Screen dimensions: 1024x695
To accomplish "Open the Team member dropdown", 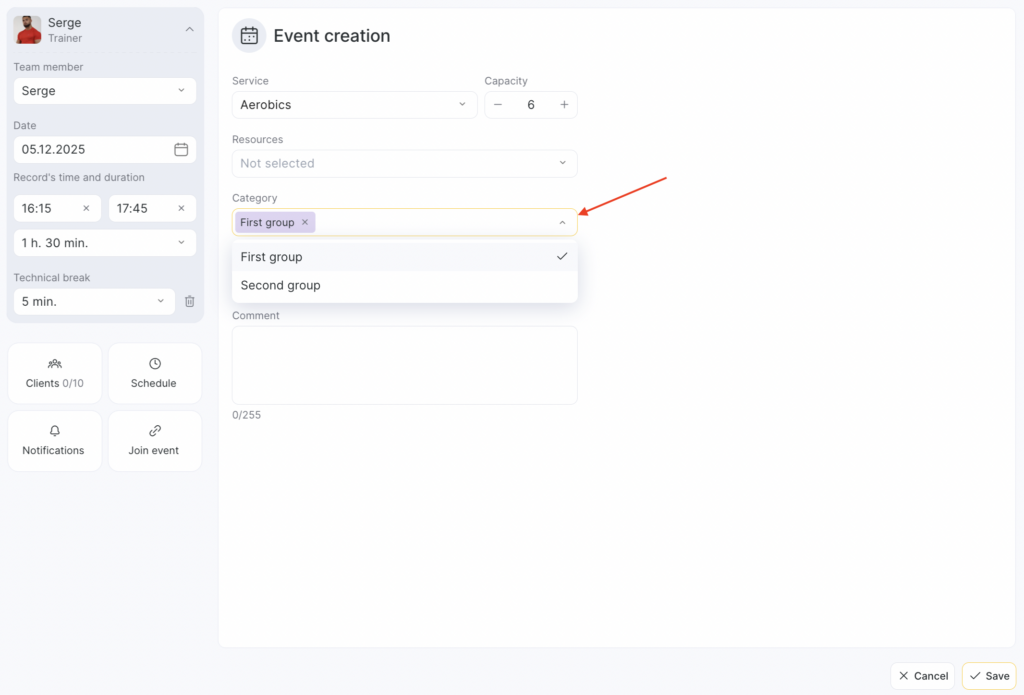I will pyautogui.click(x=104, y=91).
